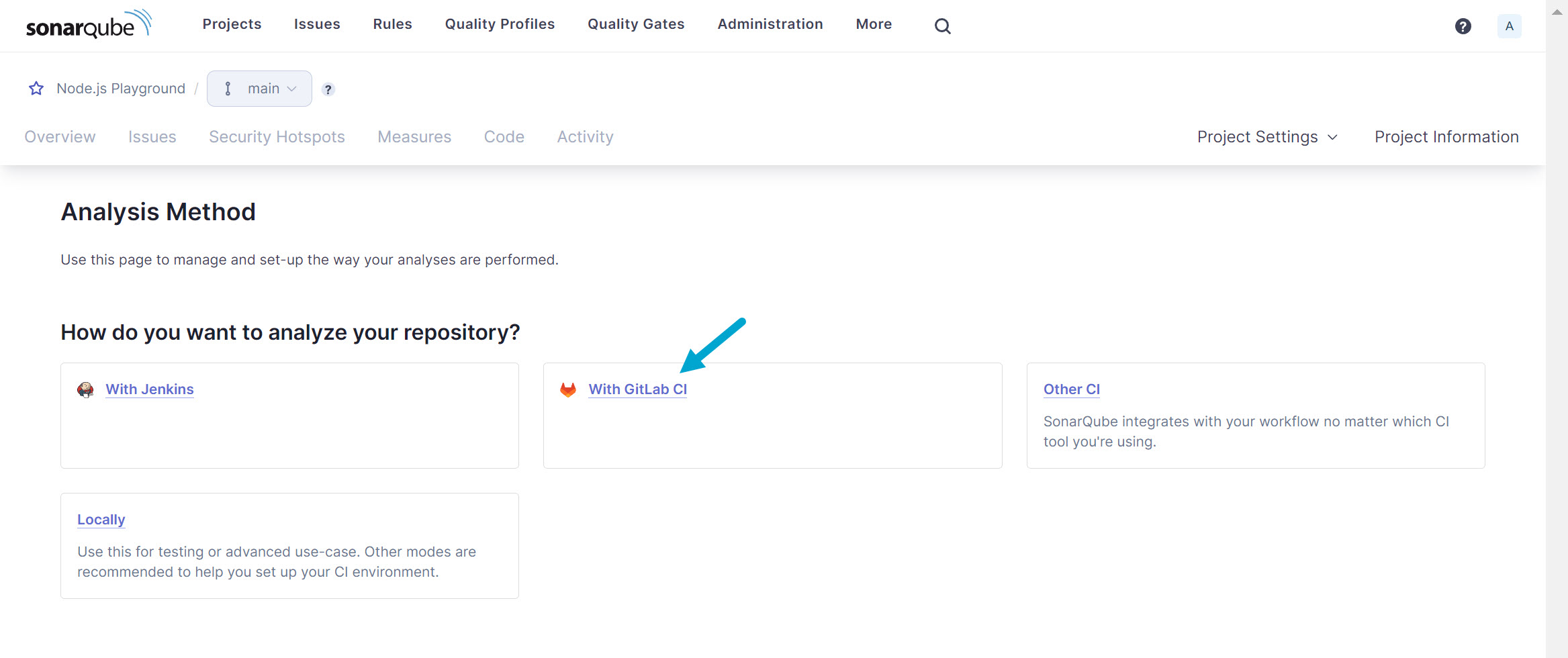
Task: Toggle the favorite star for Node.js Playground
Action: point(36,89)
